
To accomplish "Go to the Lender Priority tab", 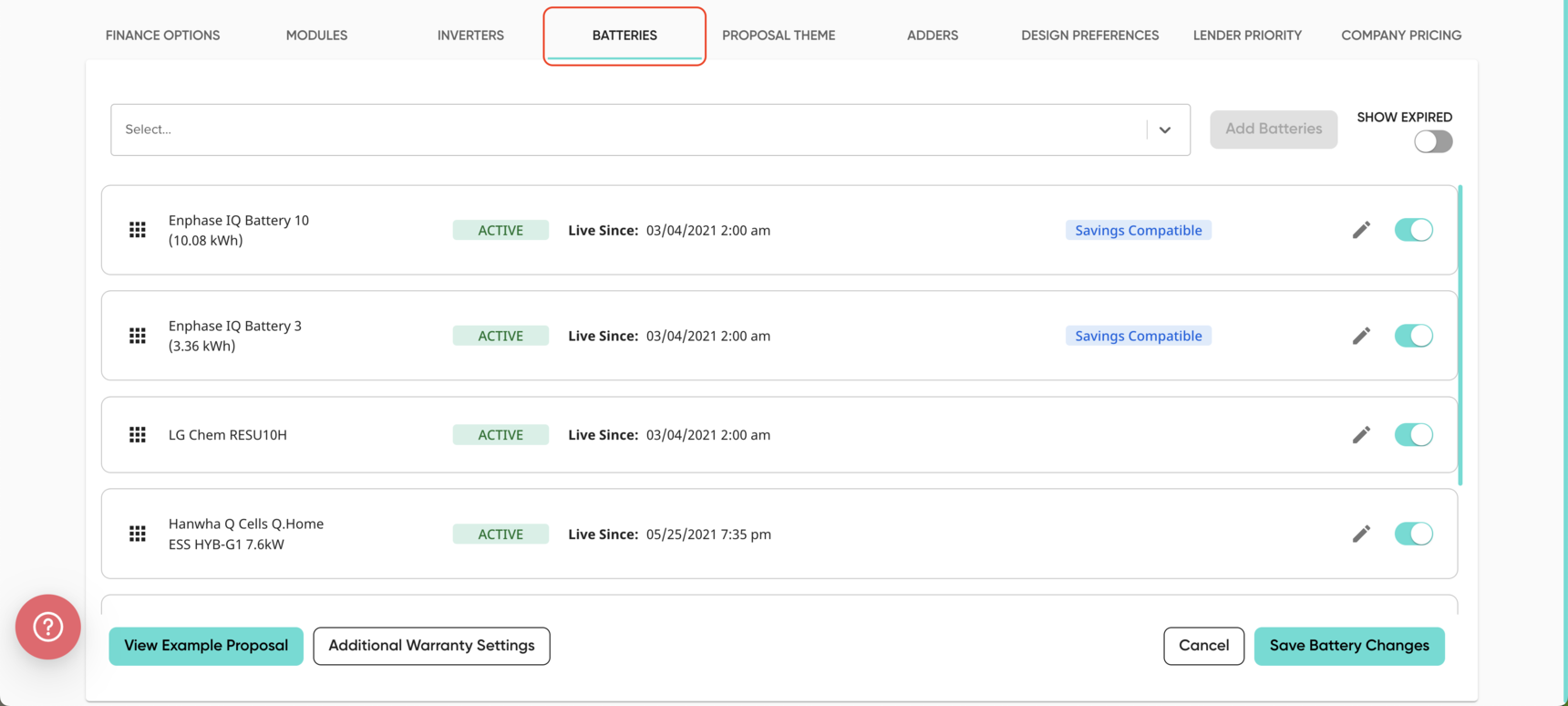I will pos(1247,36).
